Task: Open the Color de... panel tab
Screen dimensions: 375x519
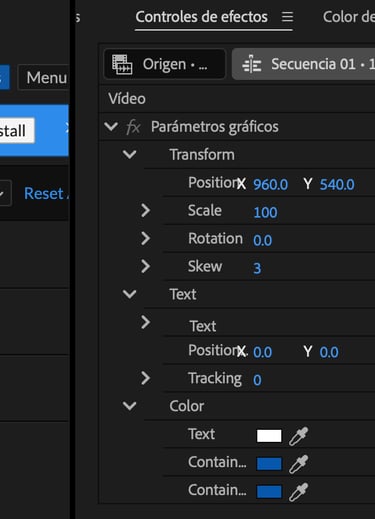Action: tap(349, 17)
